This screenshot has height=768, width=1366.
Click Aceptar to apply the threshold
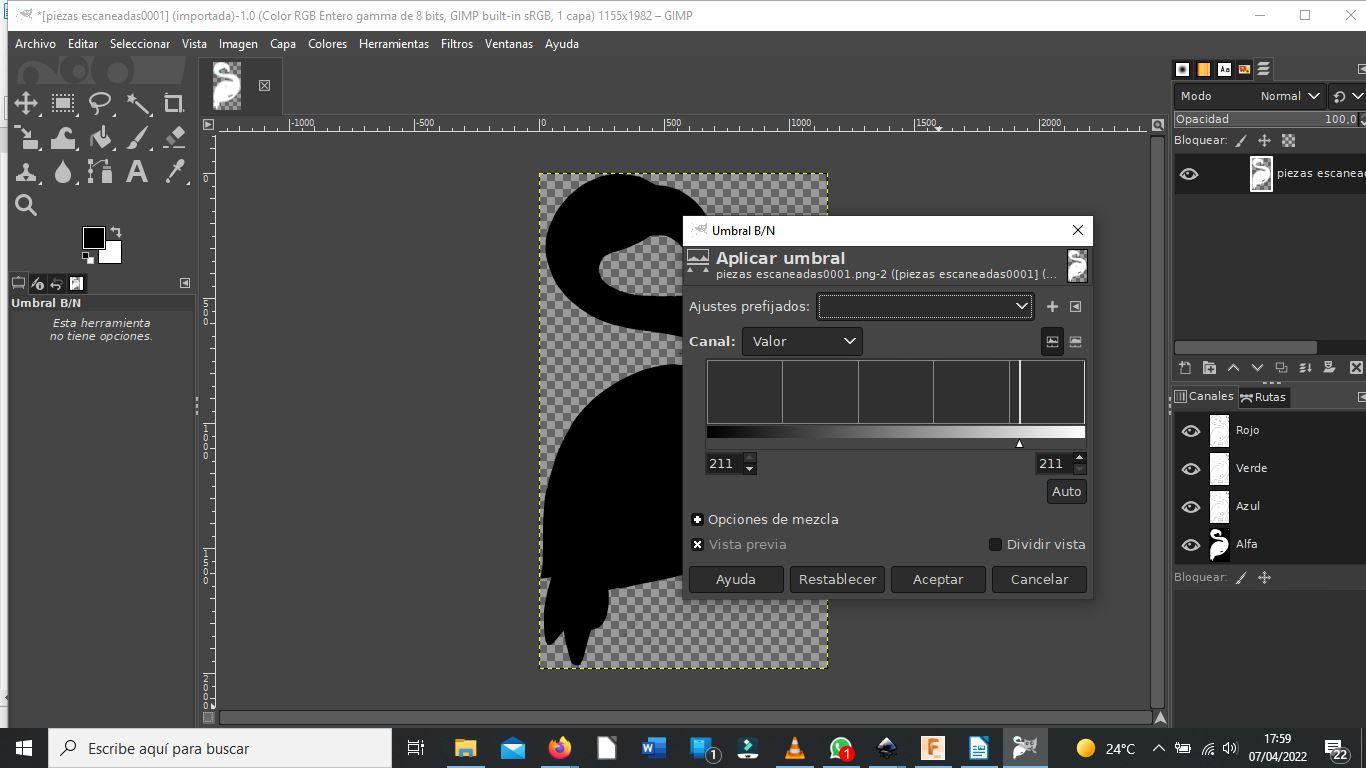pyautogui.click(x=938, y=580)
